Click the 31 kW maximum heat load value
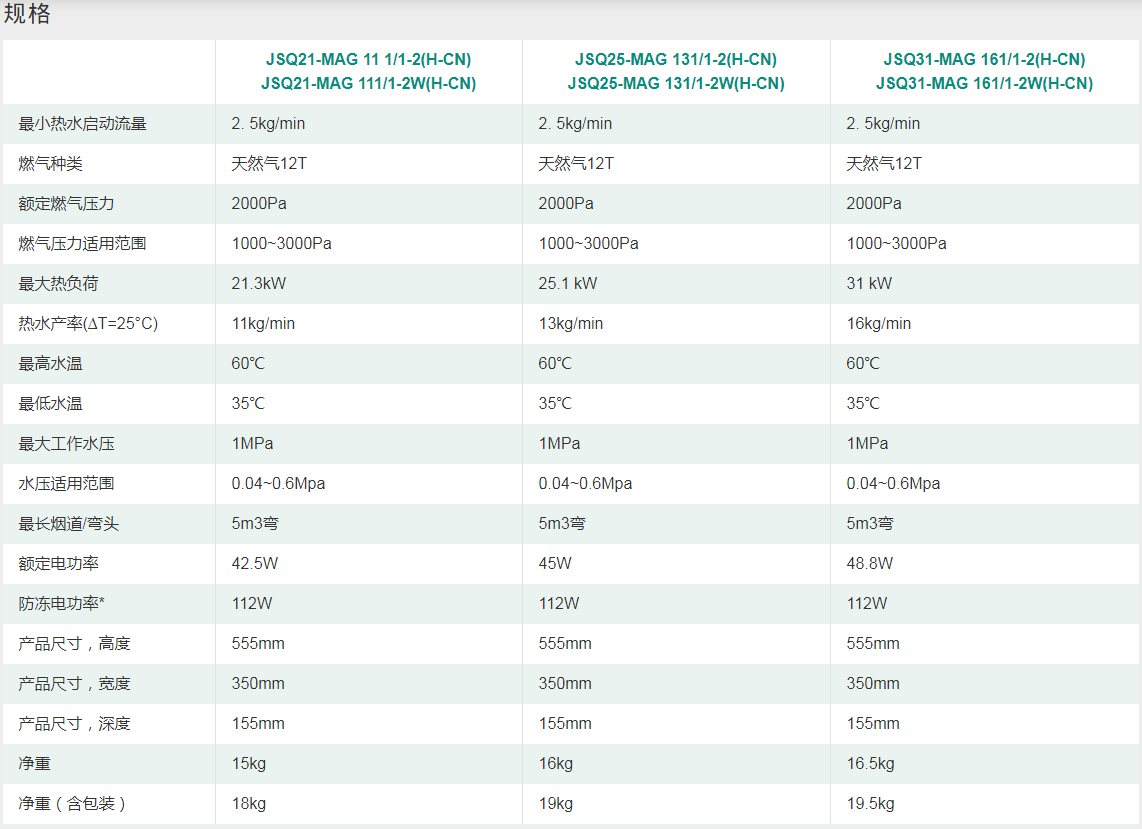This screenshot has width=1142, height=829. tap(869, 284)
